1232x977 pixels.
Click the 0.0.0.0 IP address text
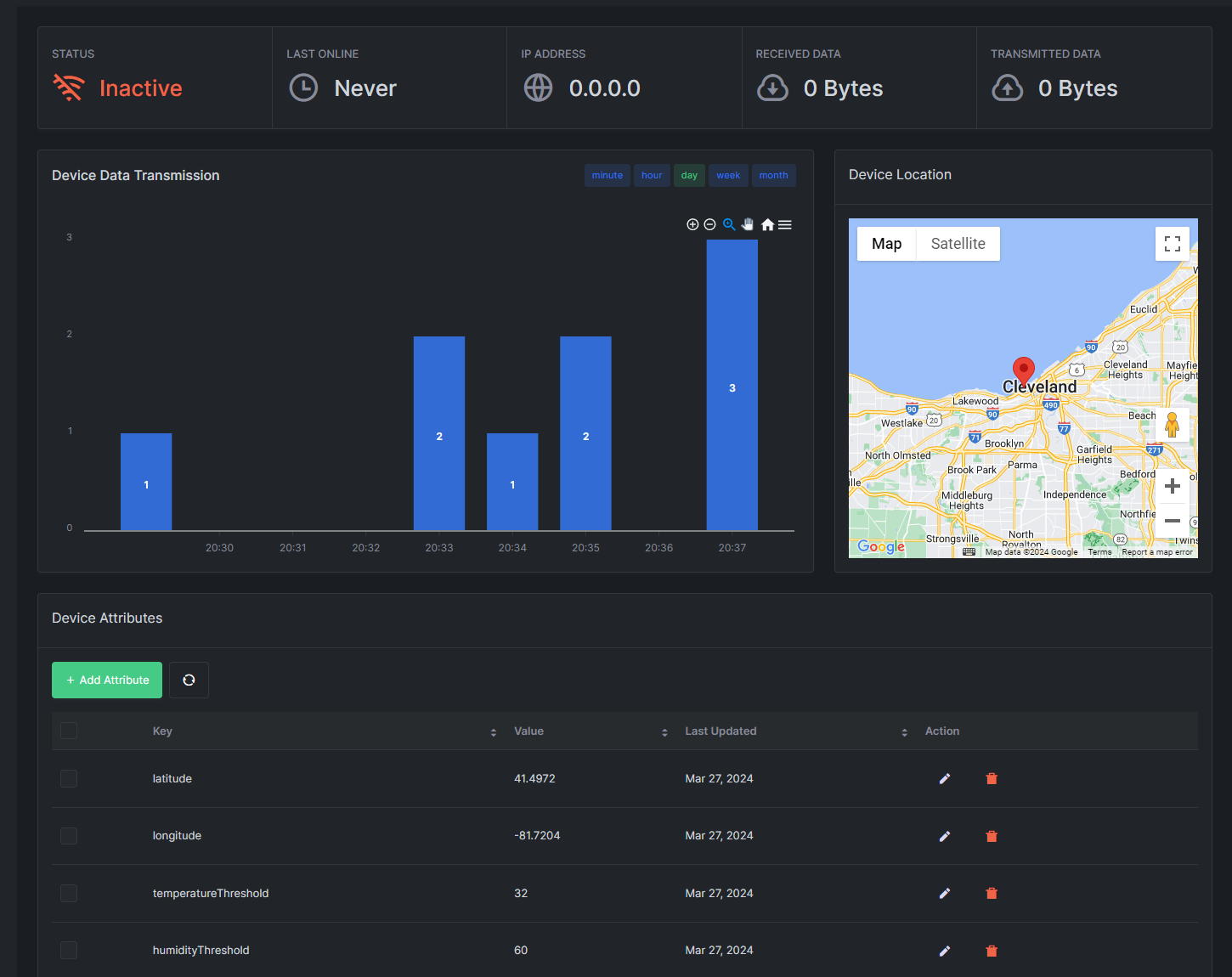click(x=605, y=88)
